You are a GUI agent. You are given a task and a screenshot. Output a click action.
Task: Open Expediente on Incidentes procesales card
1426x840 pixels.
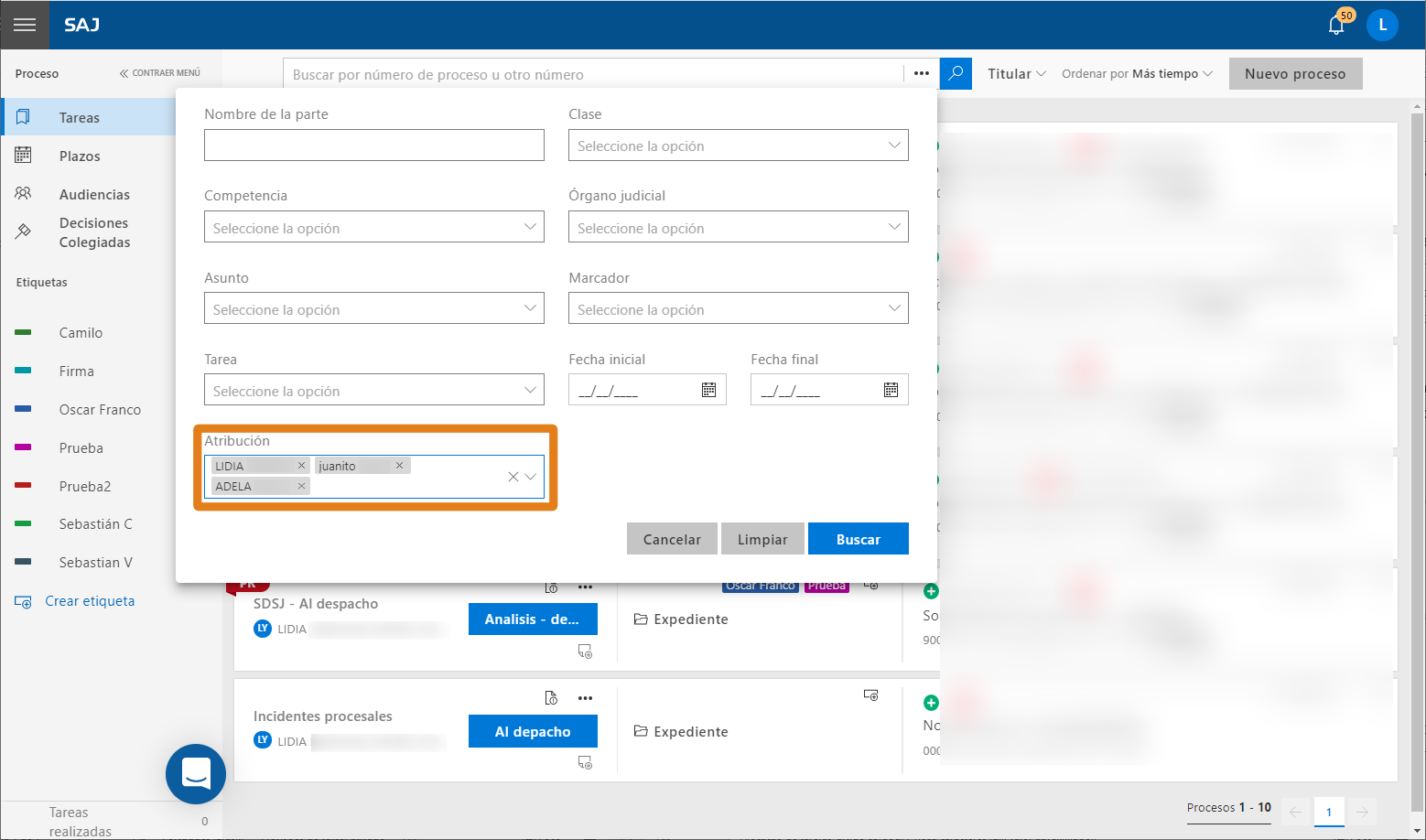point(681,732)
